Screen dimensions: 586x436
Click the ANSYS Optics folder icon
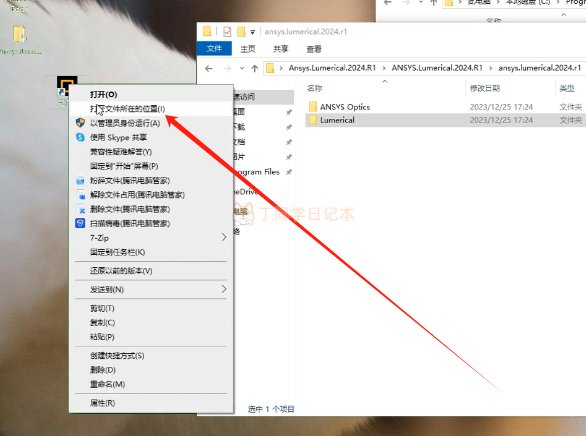pyautogui.click(x=313, y=107)
